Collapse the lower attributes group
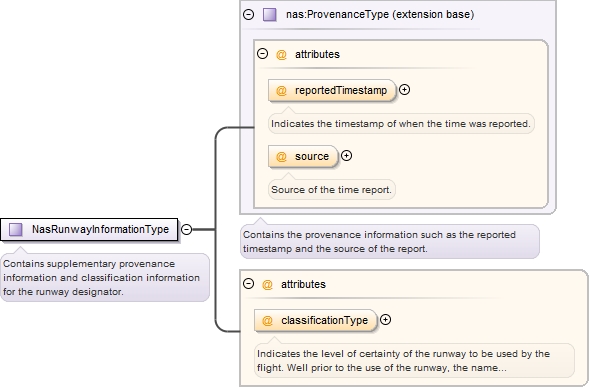 tap(249, 283)
